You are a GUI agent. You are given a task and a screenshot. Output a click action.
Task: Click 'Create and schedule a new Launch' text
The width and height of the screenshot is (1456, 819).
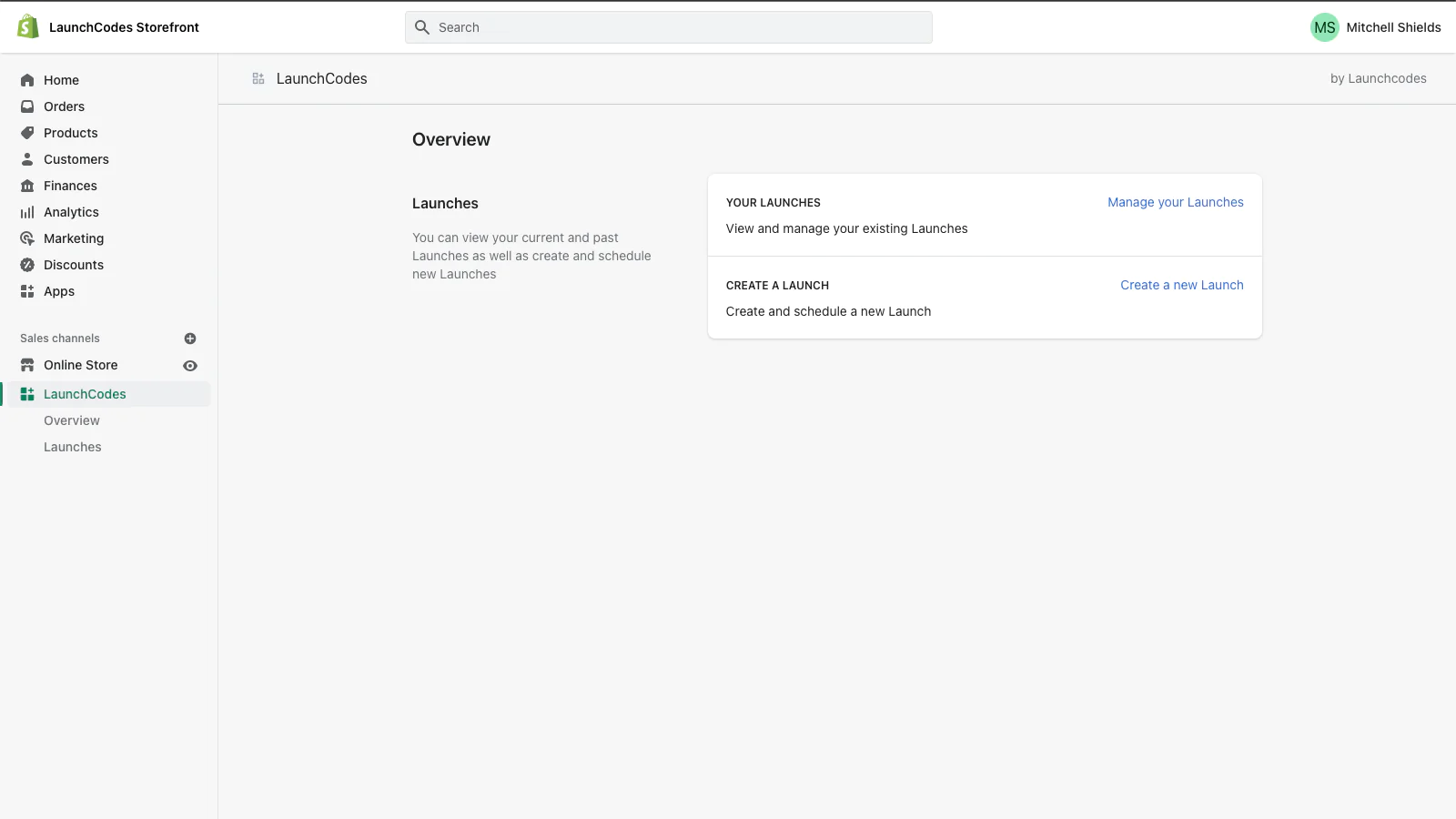point(828,311)
